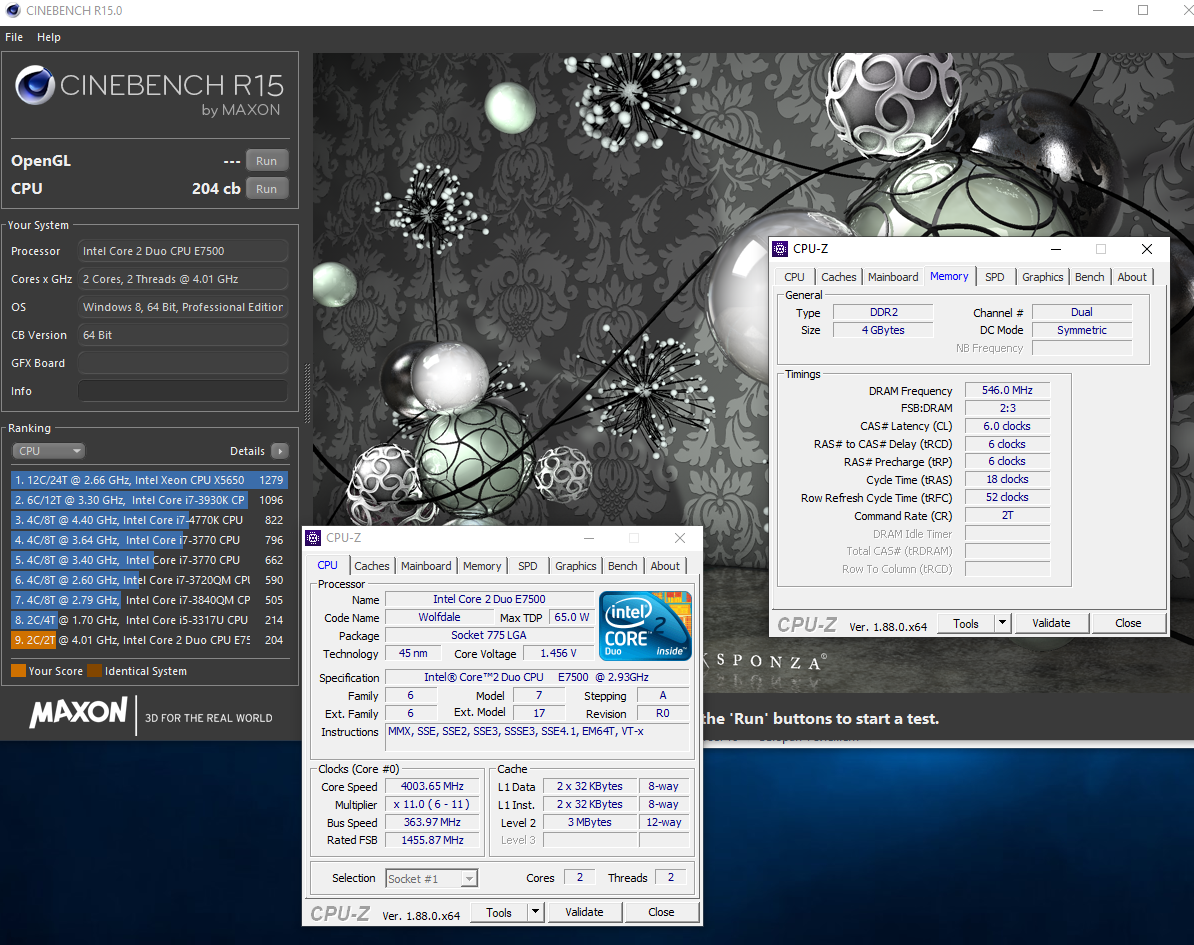Run the OpenGL benchmark

coord(267,161)
